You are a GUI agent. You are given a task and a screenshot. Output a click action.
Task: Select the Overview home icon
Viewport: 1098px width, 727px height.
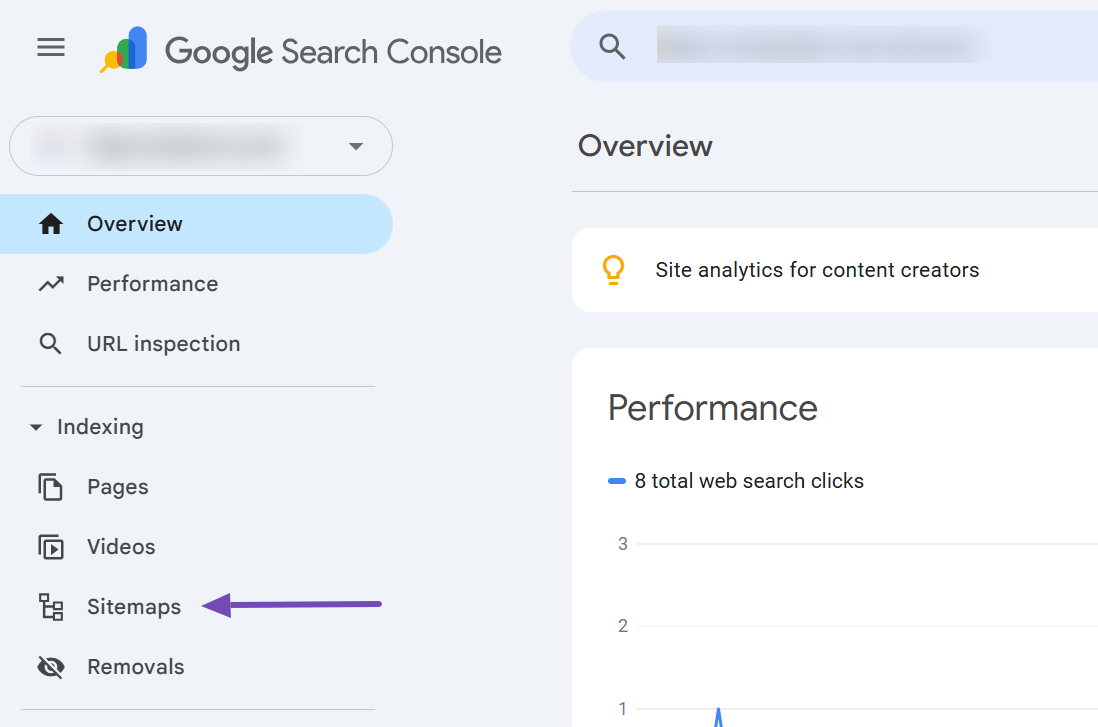coord(50,224)
